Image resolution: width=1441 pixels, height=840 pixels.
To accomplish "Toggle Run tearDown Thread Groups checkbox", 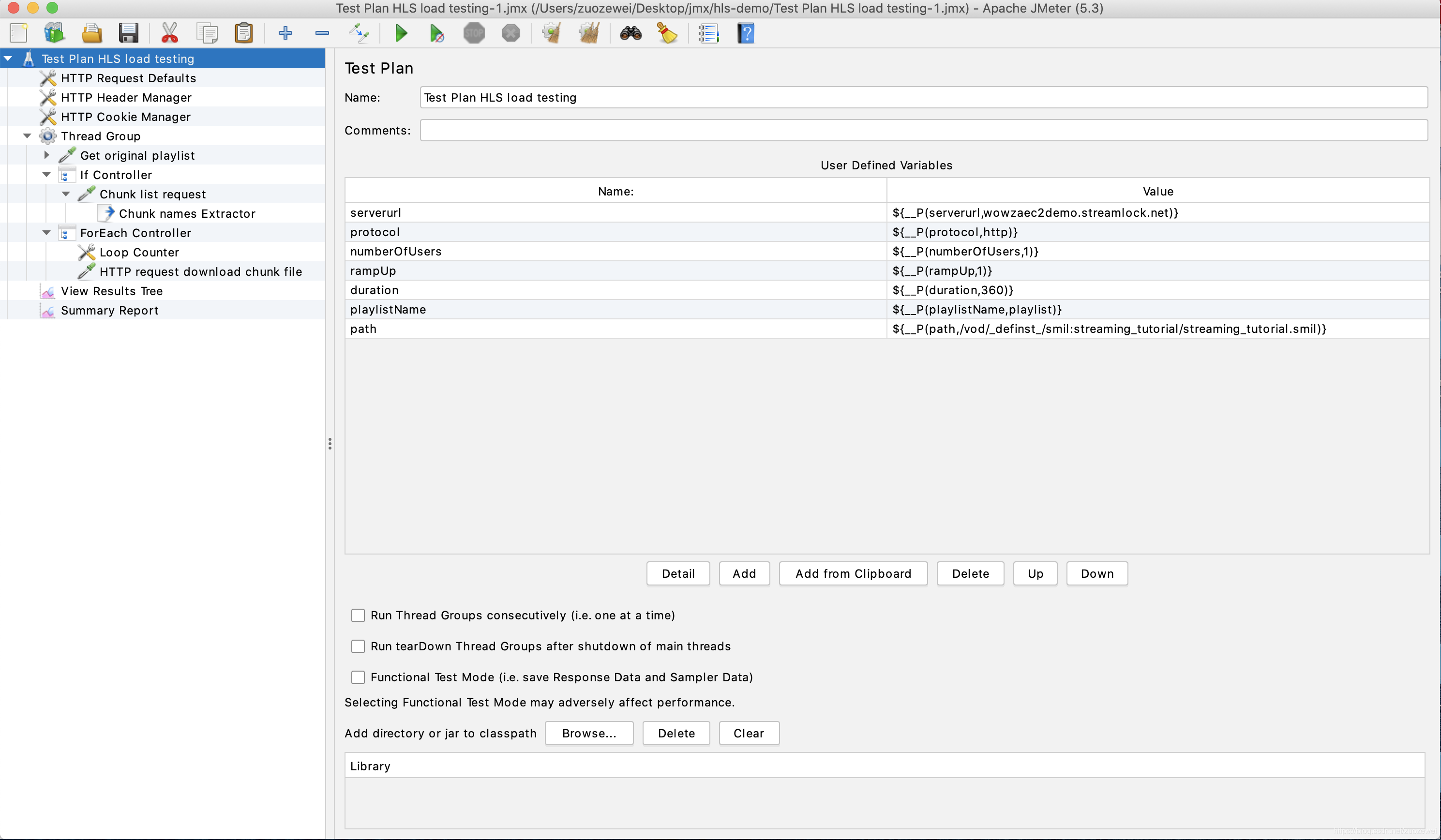I will point(358,646).
